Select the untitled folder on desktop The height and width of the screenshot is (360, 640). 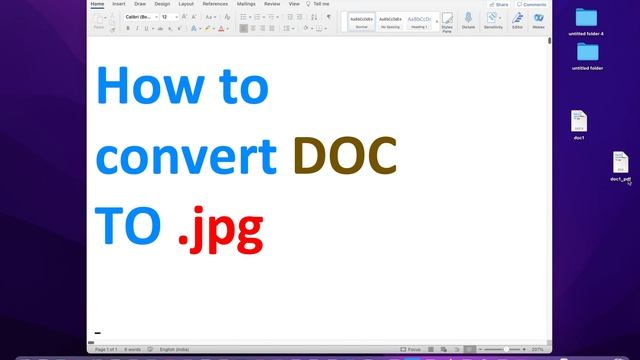[x=587, y=57]
